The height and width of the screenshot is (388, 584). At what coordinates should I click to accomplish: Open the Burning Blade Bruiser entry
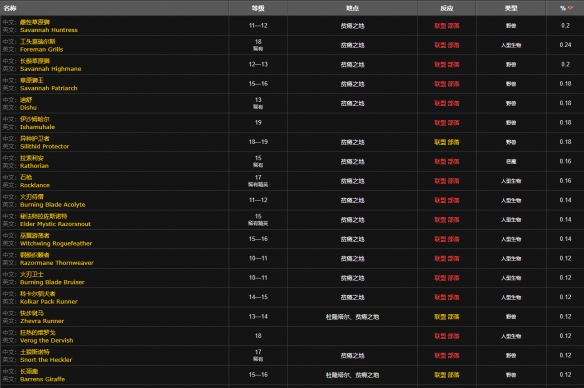(52, 282)
